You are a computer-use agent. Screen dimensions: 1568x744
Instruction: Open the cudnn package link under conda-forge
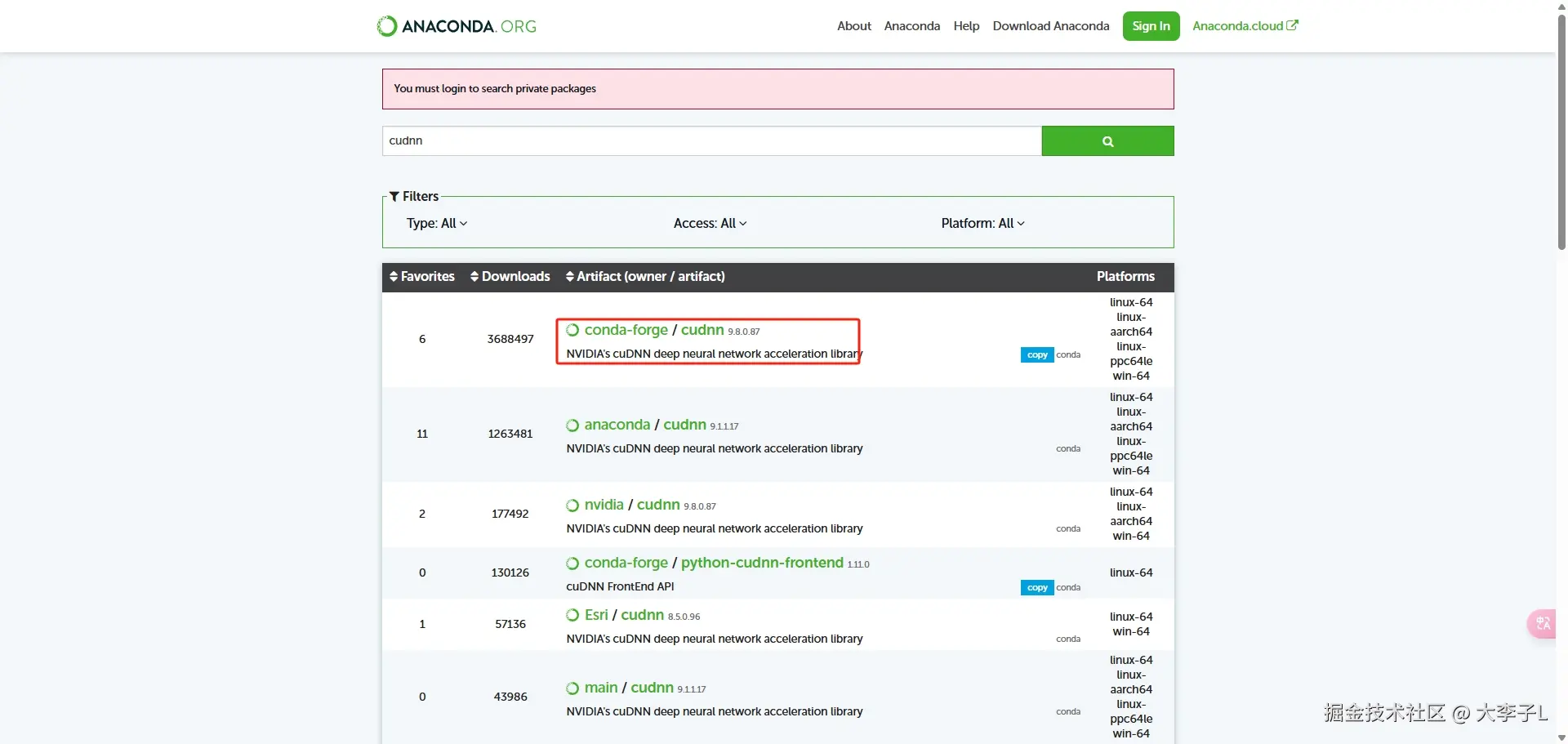click(702, 330)
